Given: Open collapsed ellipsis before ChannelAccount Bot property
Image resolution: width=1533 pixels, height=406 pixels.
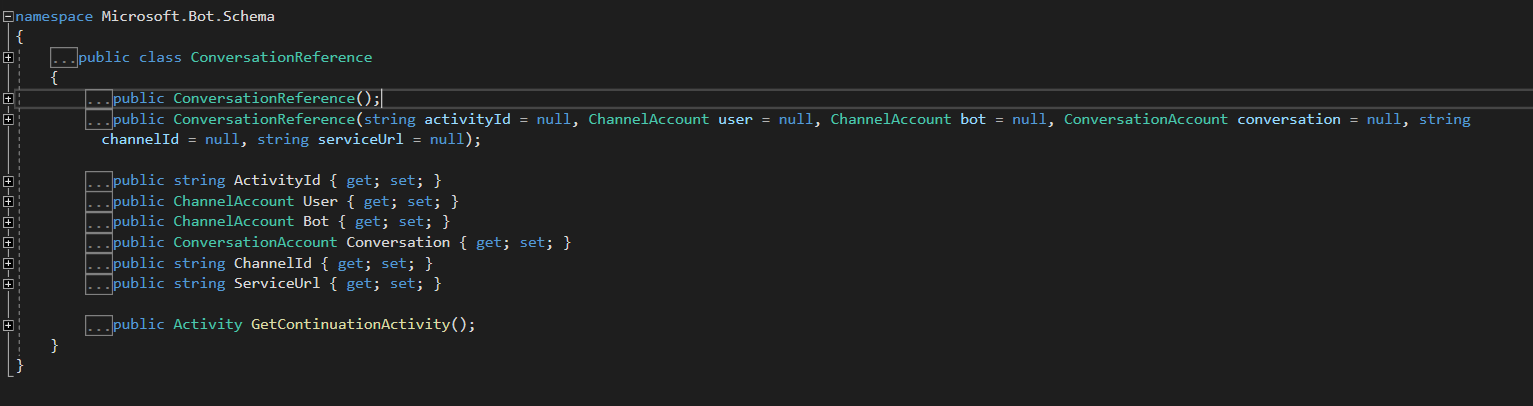Looking at the screenshot, I should [x=99, y=222].
